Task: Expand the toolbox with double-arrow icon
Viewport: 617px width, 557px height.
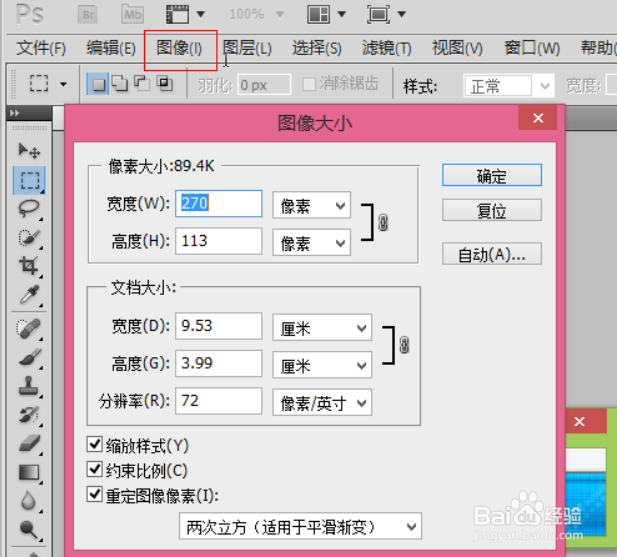Action: pyautogui.click(x=15, y=113)
